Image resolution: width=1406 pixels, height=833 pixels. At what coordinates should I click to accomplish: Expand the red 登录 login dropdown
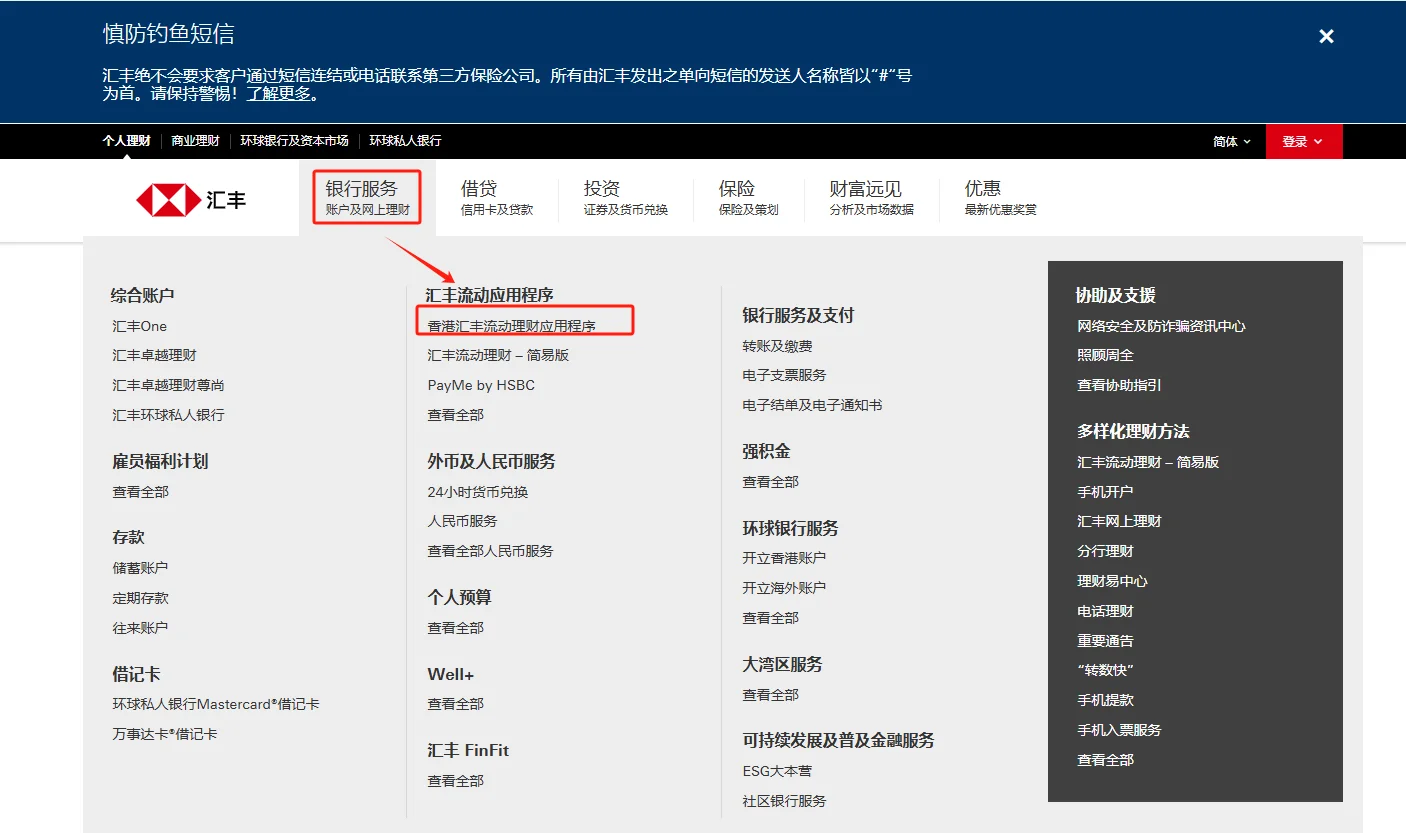tap(1302, 141)
